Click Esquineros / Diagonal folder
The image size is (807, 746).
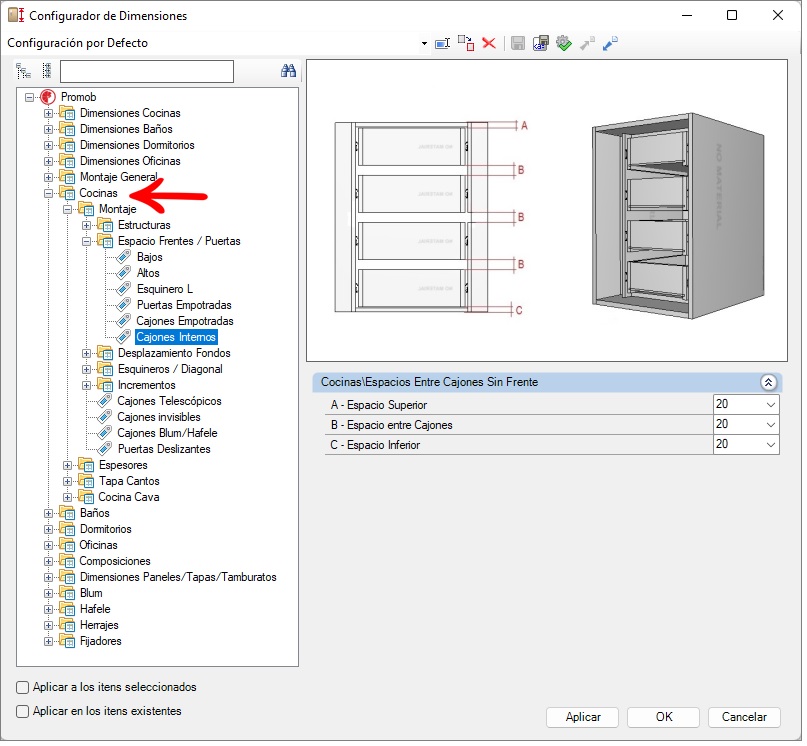click(170, 369)
